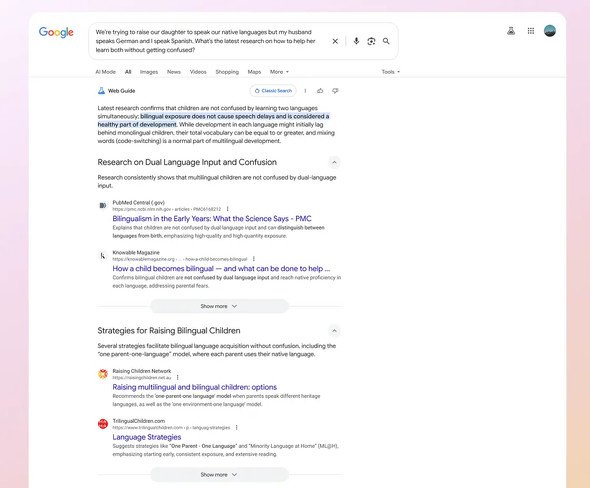This screenshot has height=488, width=590.
Task: Click the Knowable Magazine source name
Action: tap(136, 252)
